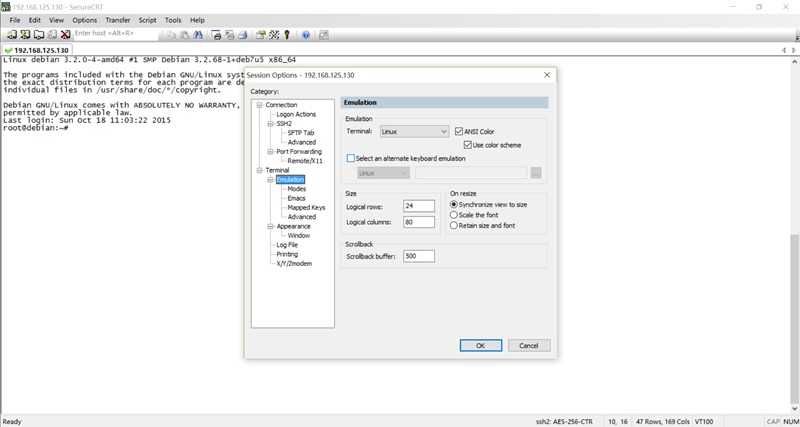Switch to the 192.168.125.130 session tab

[37, 51]
